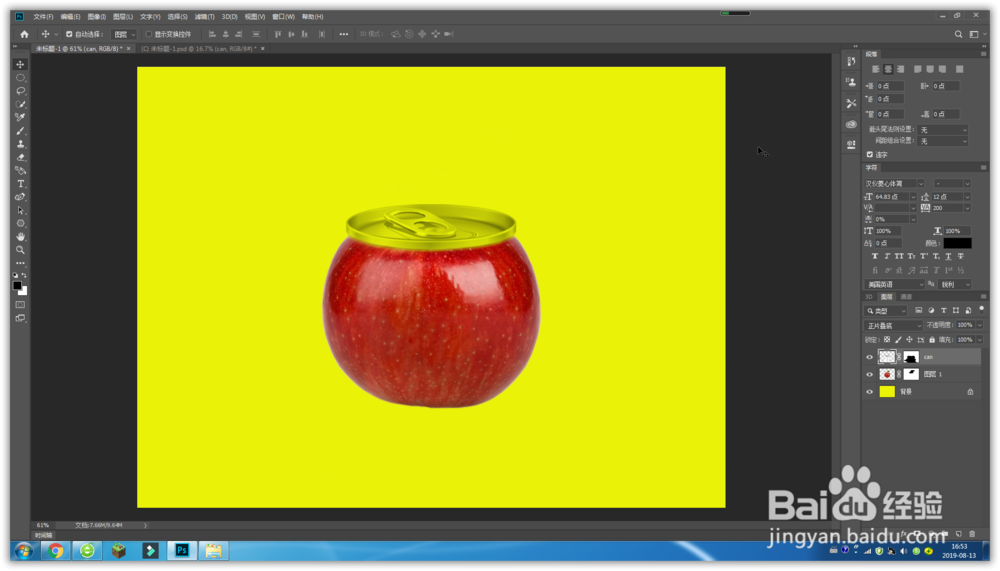This screenshot has height=571, width=1000.
Task: Switch to the Channels tab
Action: [x=906, y=297]
